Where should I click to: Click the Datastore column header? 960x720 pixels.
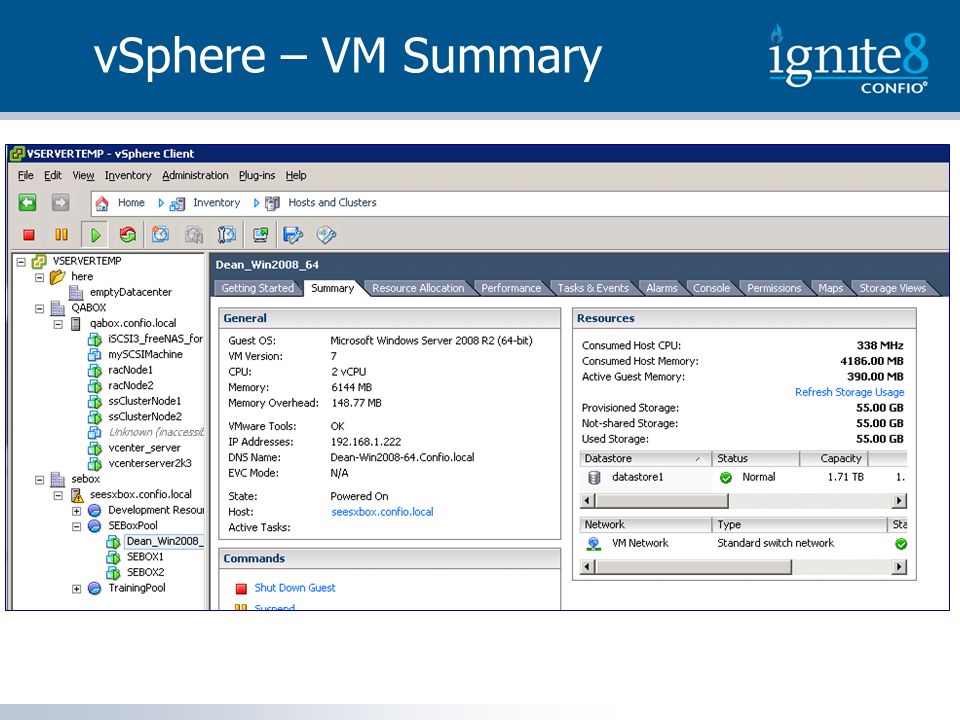tap(645, 459)
